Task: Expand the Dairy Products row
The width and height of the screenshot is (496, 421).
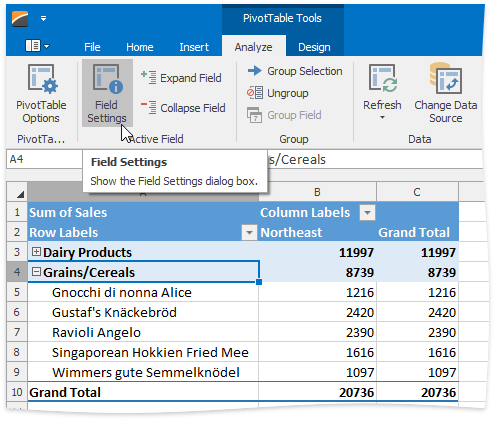Action: (36, 252)
